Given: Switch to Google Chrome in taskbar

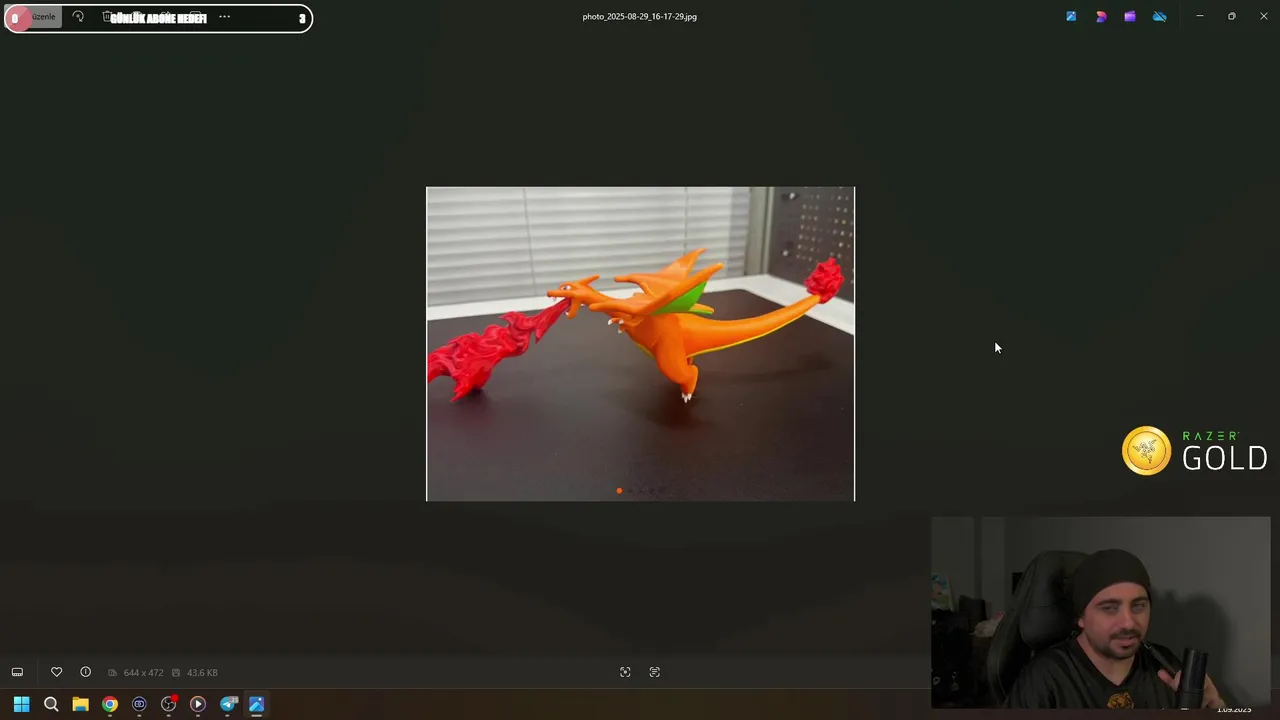Looking at the screenshot, I should 110,704.
